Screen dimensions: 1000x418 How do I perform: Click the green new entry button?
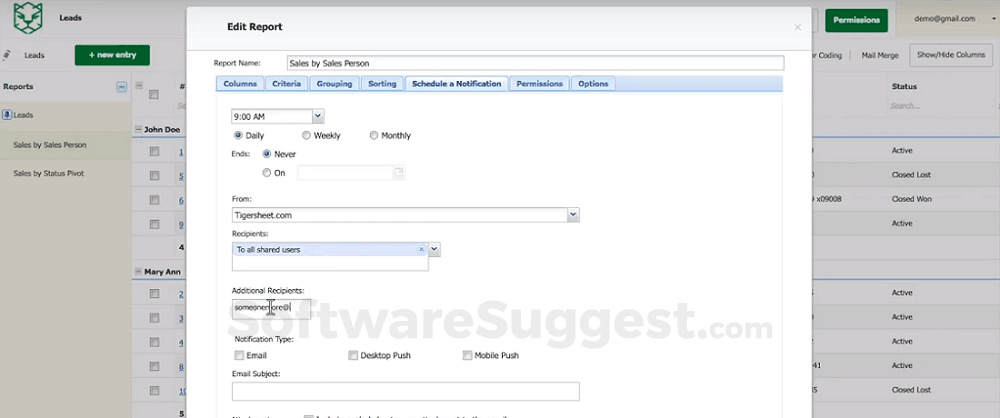(112, 55)
